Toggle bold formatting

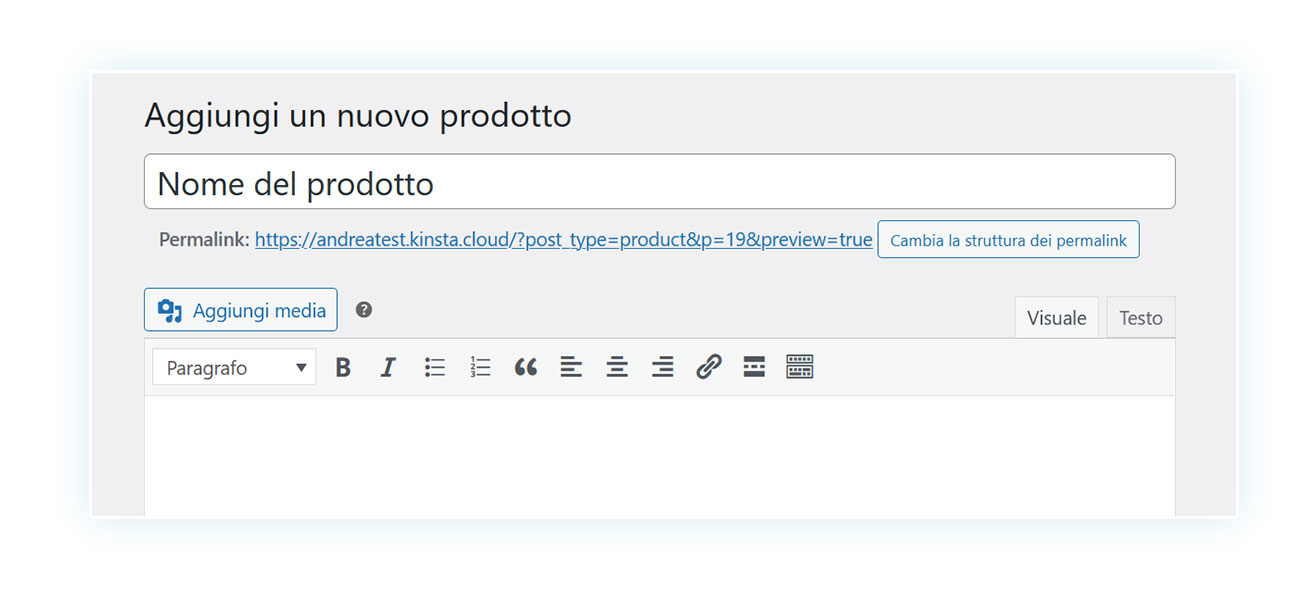343,367
